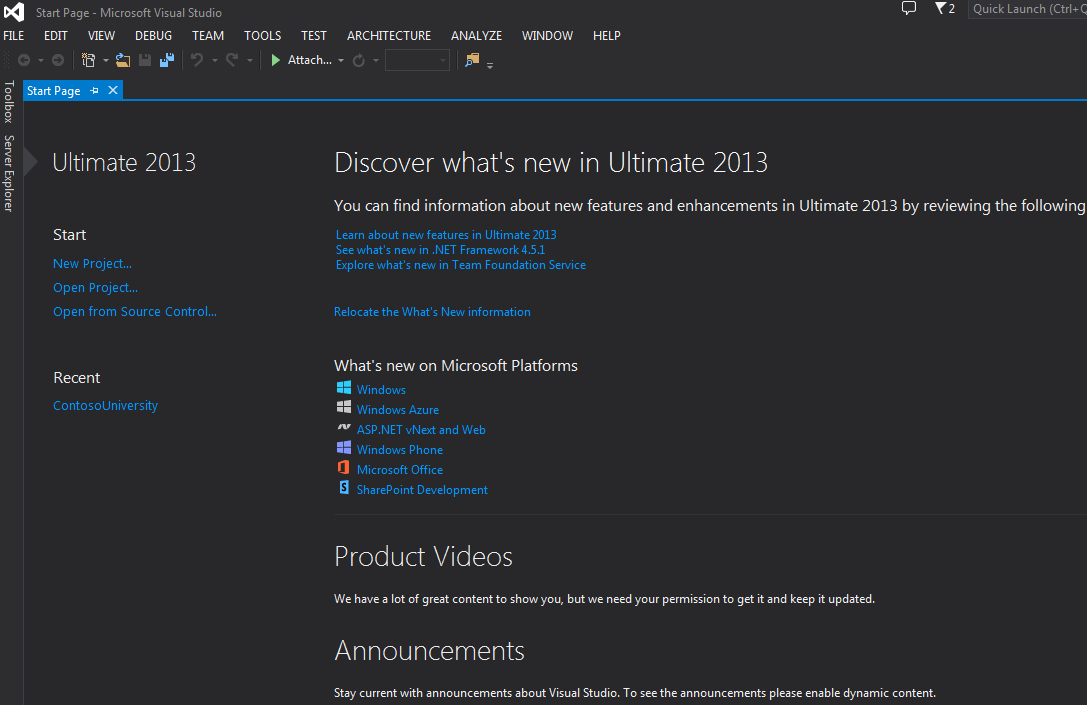Collapse the Start Page left panel arrow
The image size is (1087, 705).
(31, 162)
